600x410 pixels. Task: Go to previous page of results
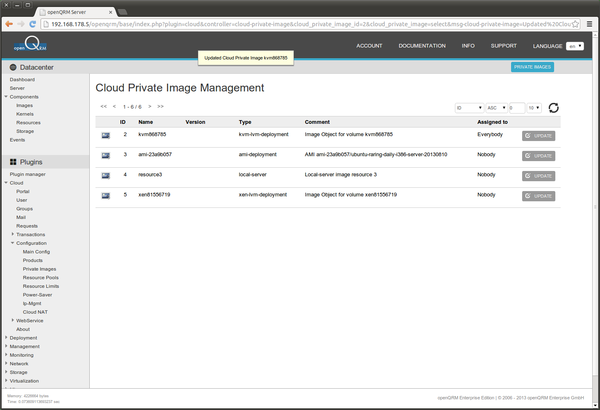pyautogui.click(x=114, y=106)
